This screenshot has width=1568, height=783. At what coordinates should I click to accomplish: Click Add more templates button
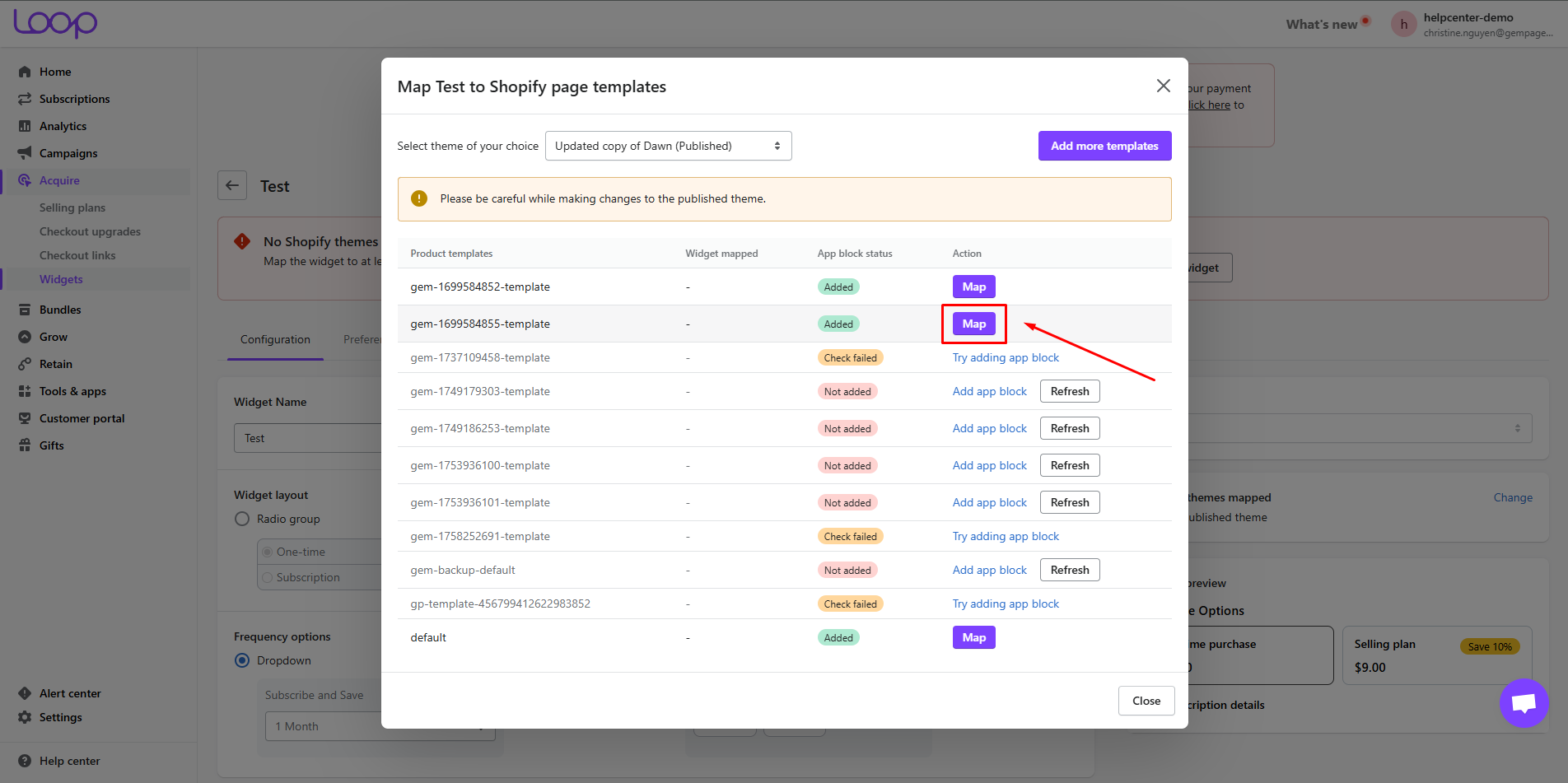coord(1104,146)
